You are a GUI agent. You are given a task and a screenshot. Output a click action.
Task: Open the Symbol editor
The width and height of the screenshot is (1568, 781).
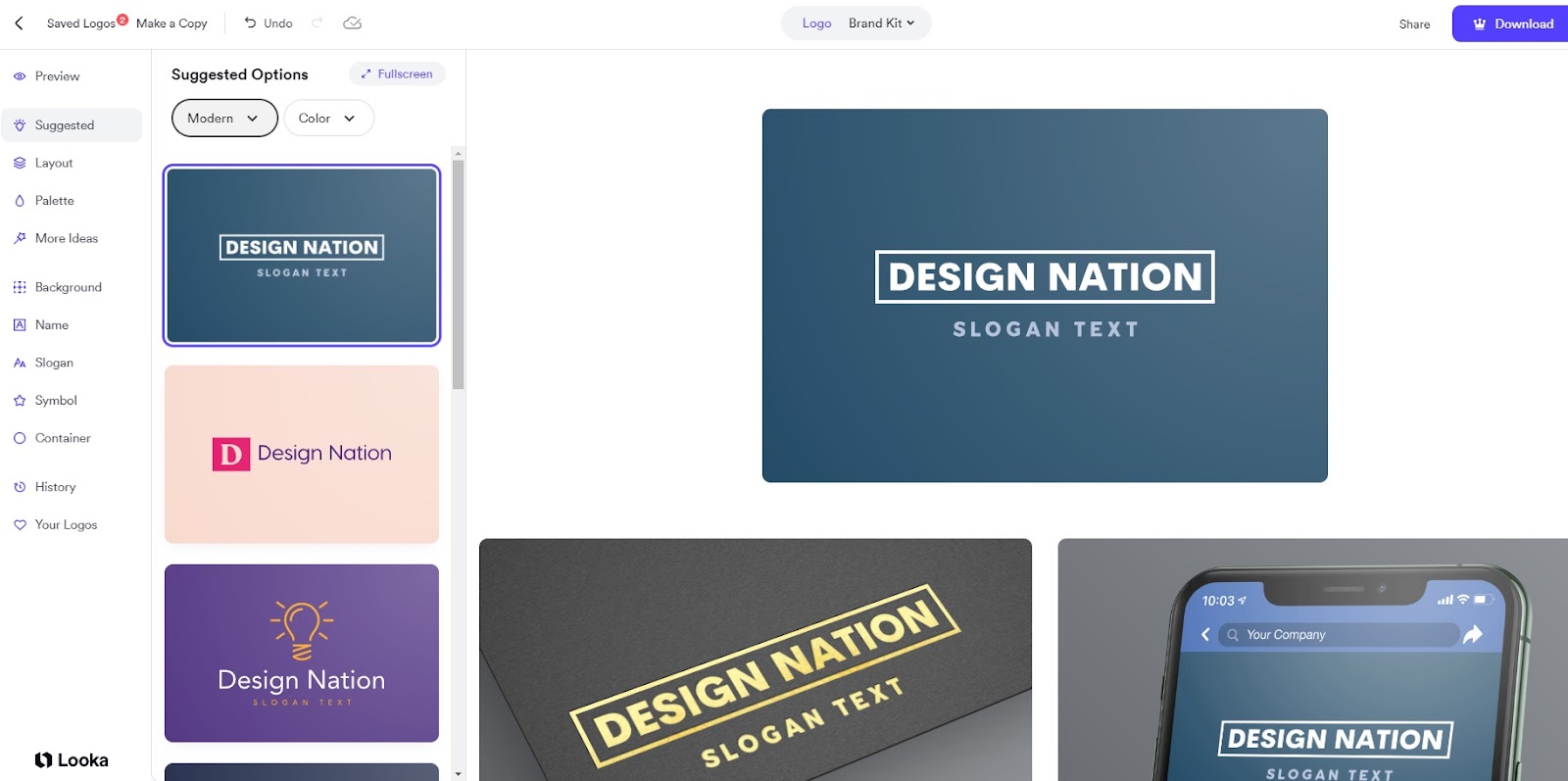pos(73,401)
